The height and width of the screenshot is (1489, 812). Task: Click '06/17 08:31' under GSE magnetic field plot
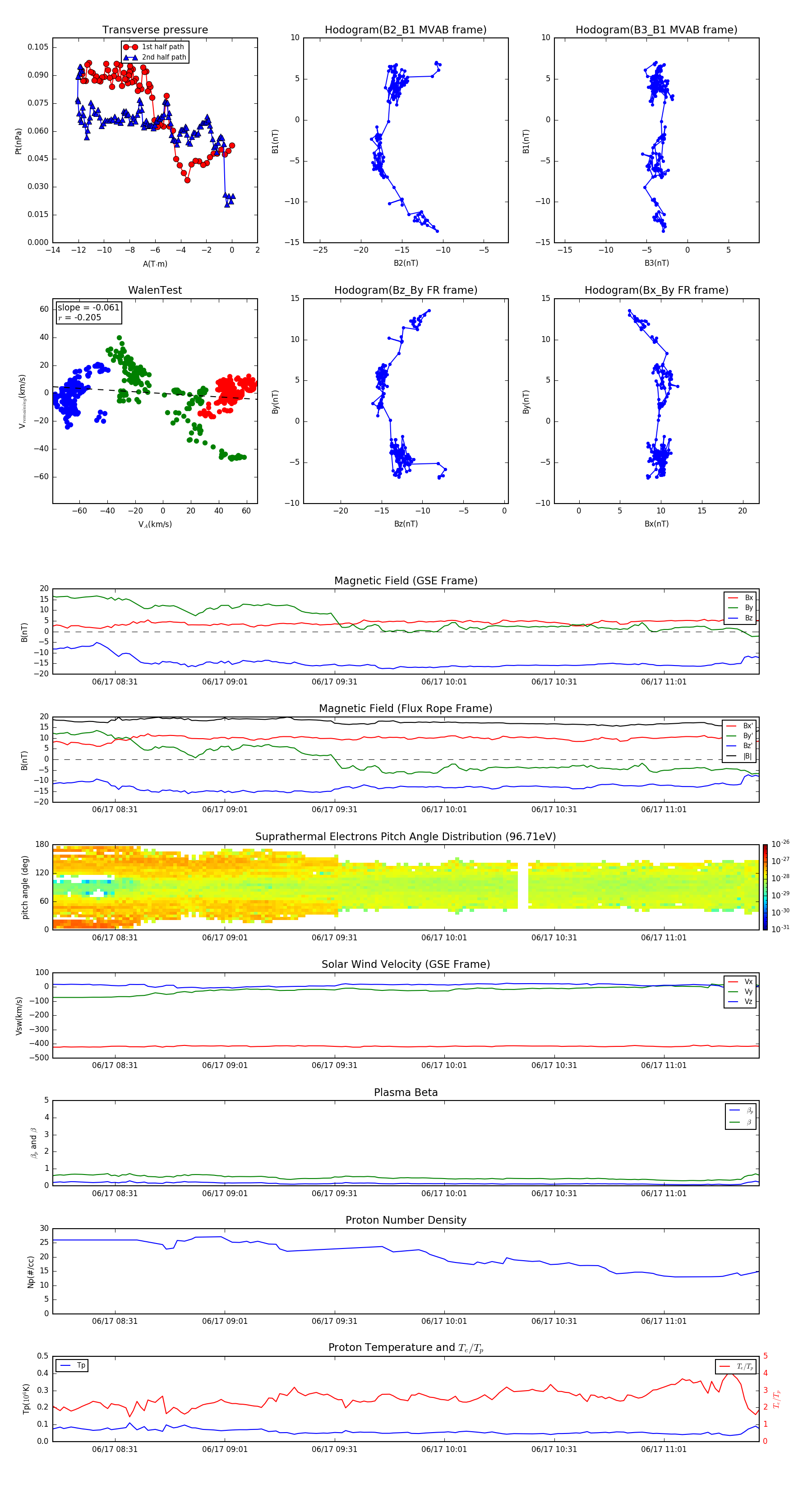click(115, 681)
